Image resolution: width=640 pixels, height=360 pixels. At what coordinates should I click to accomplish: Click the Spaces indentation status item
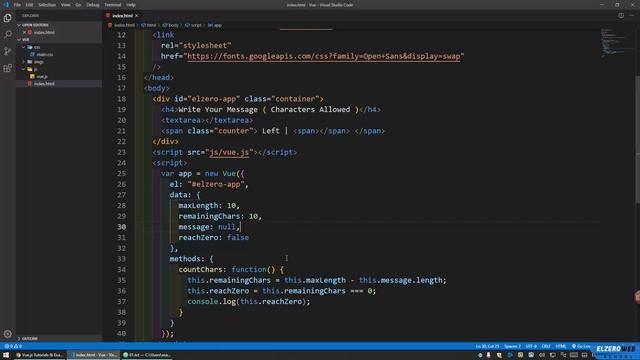click(512, 346)
